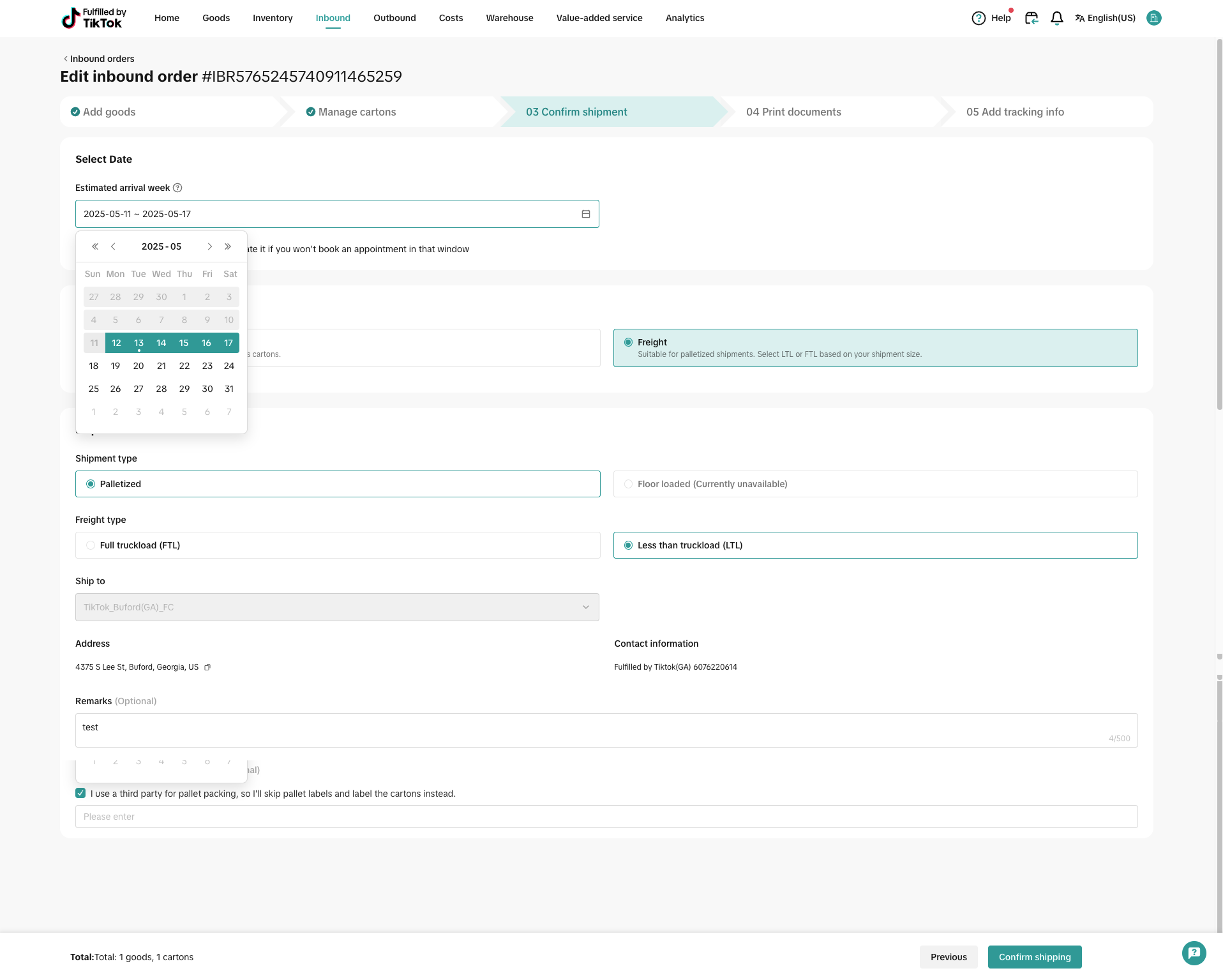The image size is (1223, 980).
Task: Click the calendar icon in arrival week field
Action: [585, 214]
